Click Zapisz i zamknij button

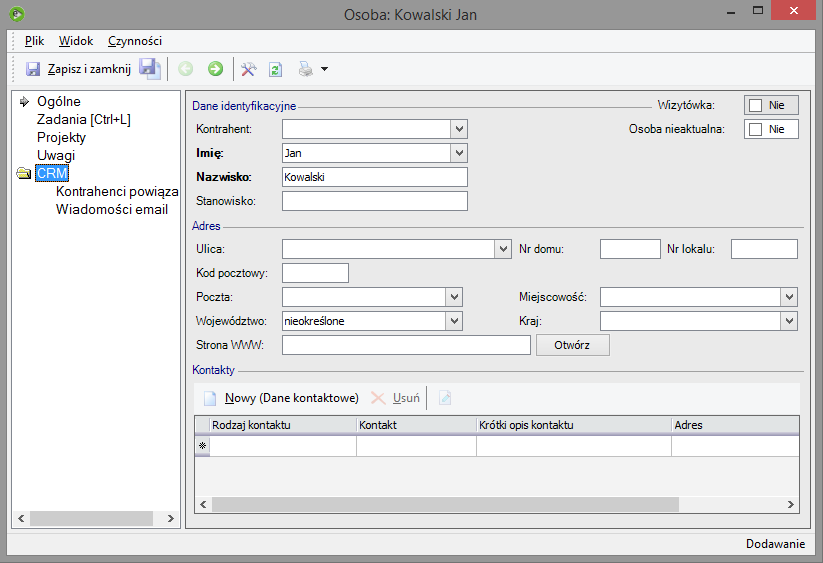tap(79, 69)
